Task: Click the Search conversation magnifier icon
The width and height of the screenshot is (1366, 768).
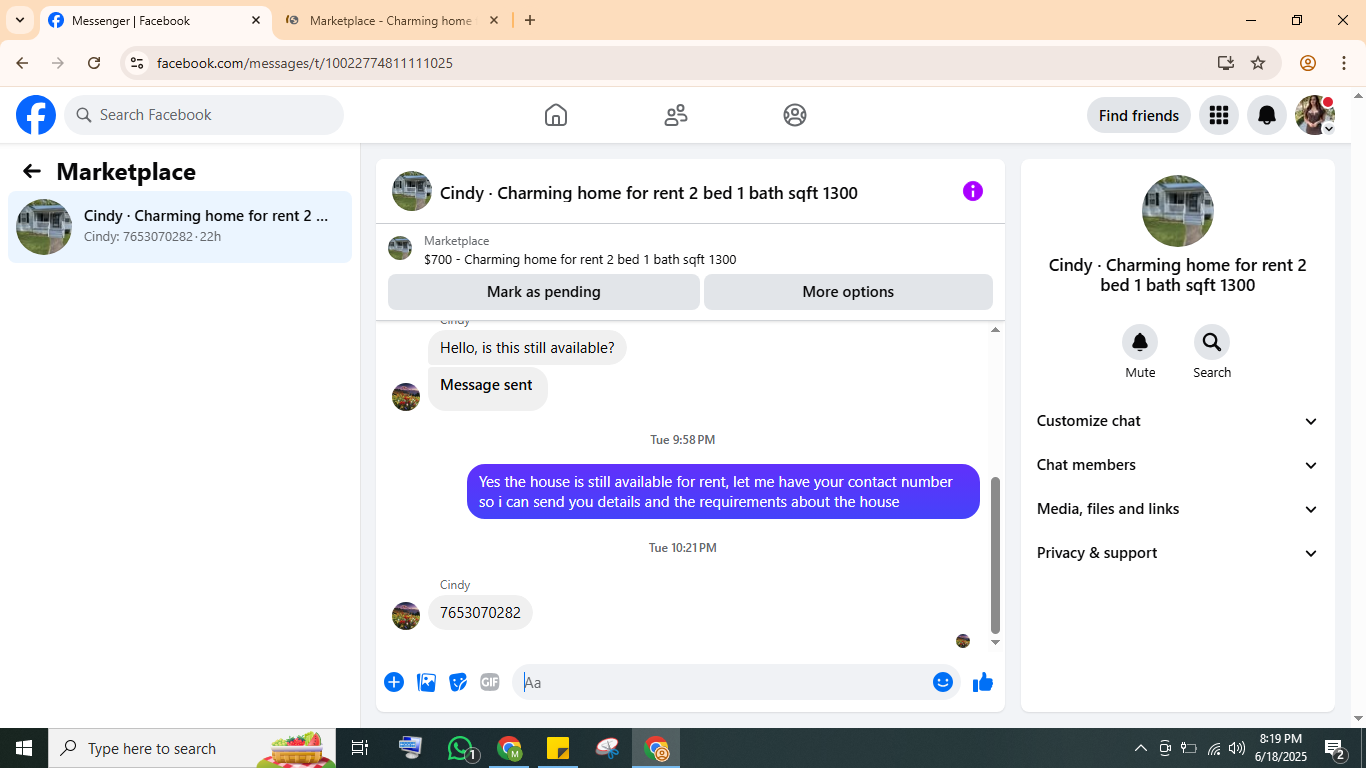Action: (x=1212, y=342)
